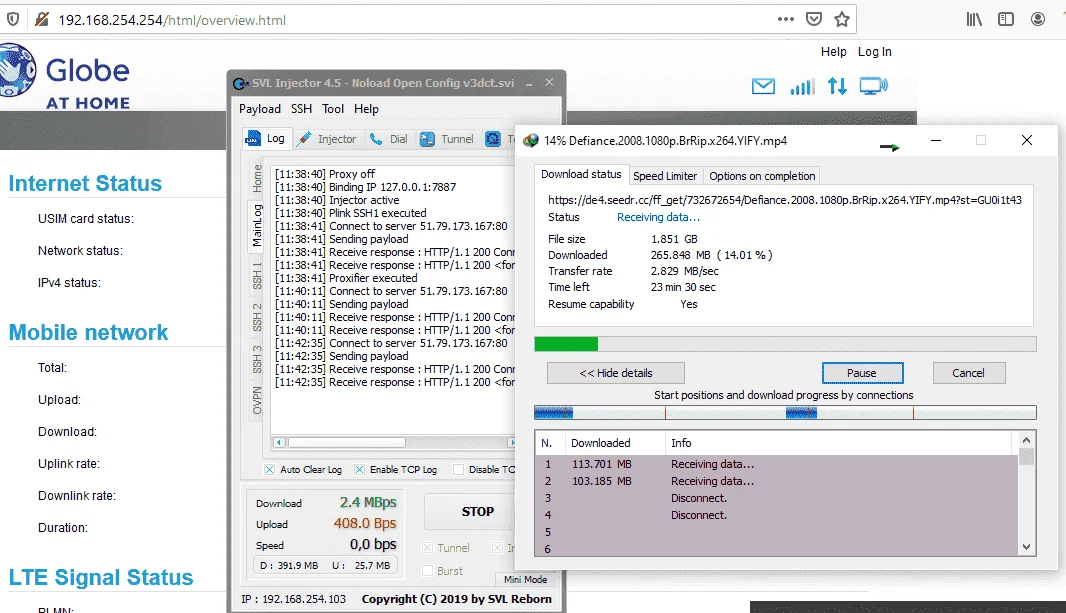Click the up-down data traffic arrows icon
The height and width of the screenshot is (613, 1066).
point(837,86)
